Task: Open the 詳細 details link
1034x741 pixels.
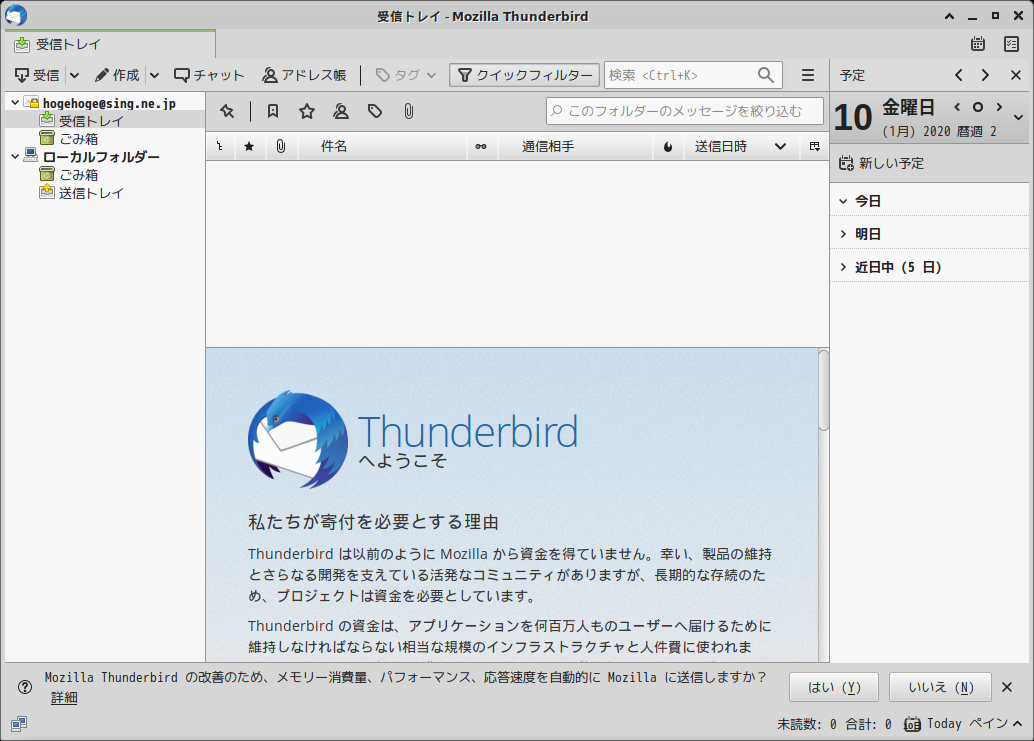Action: pyautogui.click(x=64, y=697)
